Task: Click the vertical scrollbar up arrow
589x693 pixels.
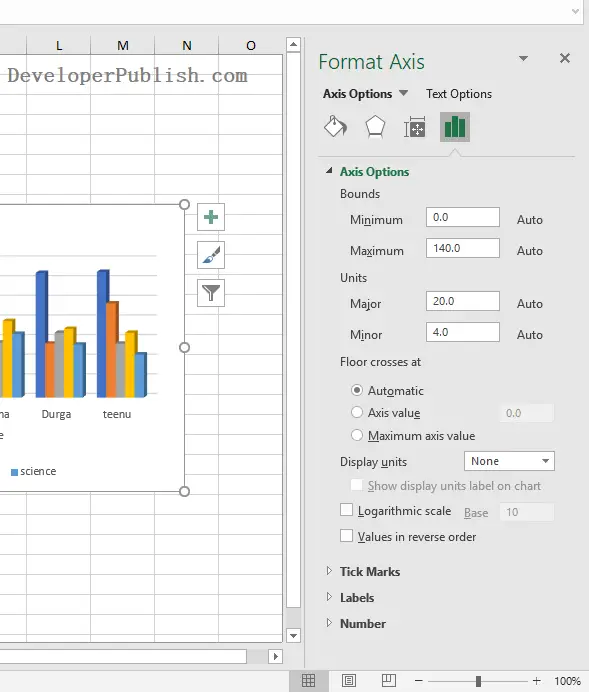Action: 293,45
